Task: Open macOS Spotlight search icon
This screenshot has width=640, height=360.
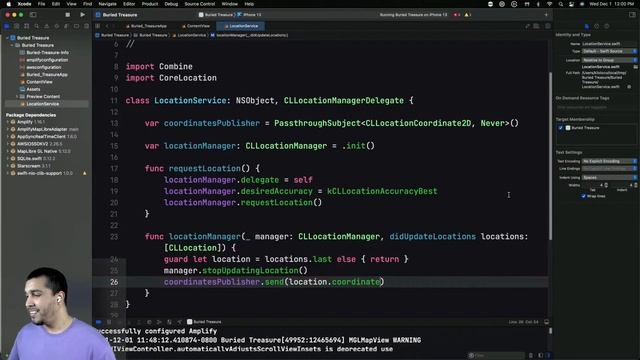Action: 561,4
